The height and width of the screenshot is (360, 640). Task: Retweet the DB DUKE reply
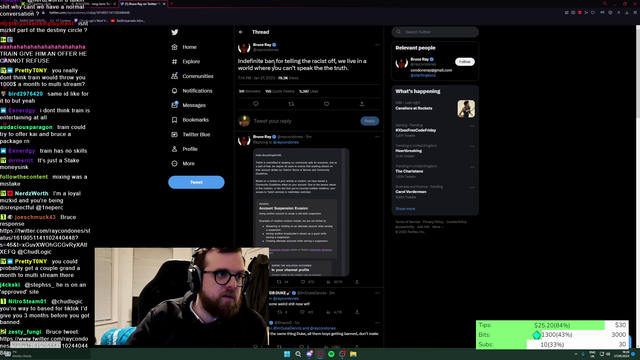(x=280, y=312)
